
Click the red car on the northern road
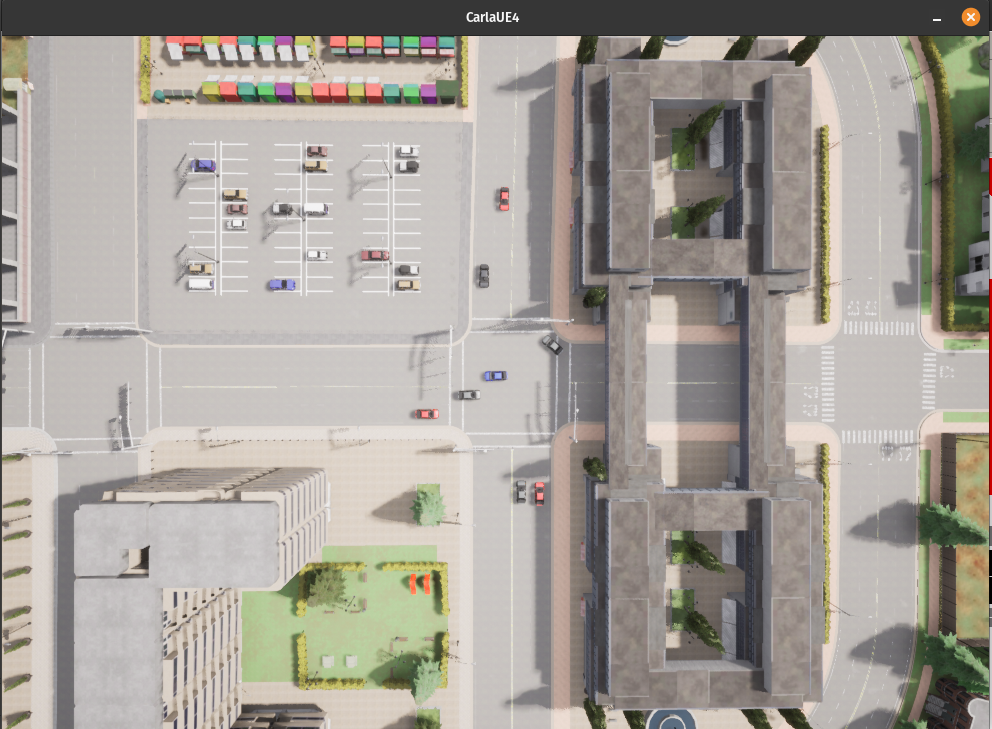point(504,199)
